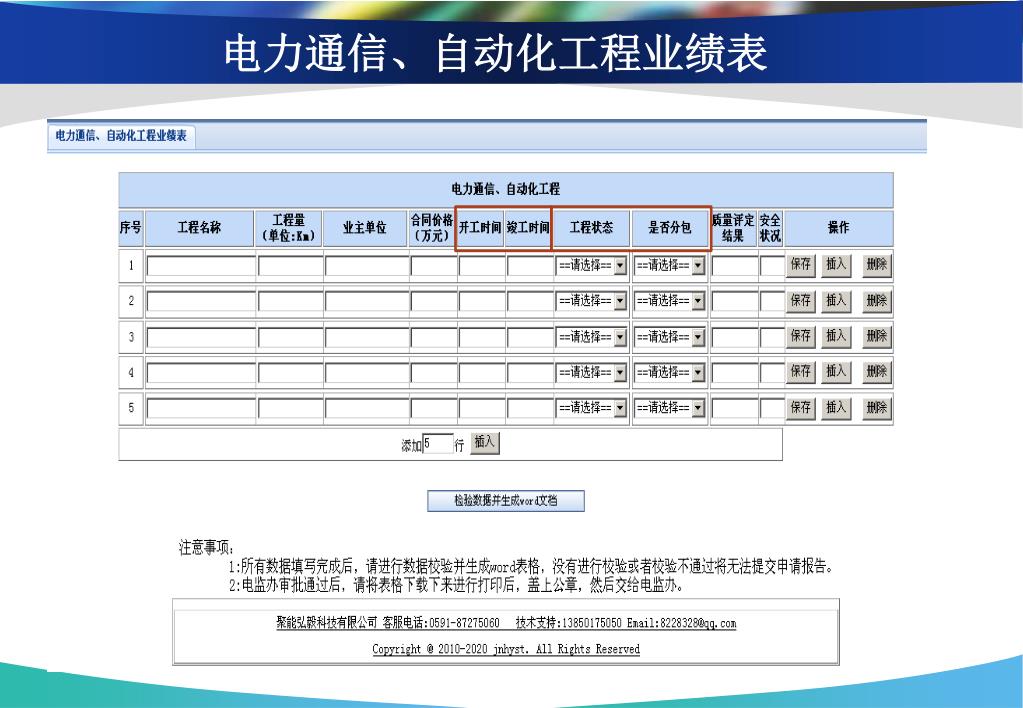
Task: Select row 1 开工时间 input field
Action: click(482, 266)
